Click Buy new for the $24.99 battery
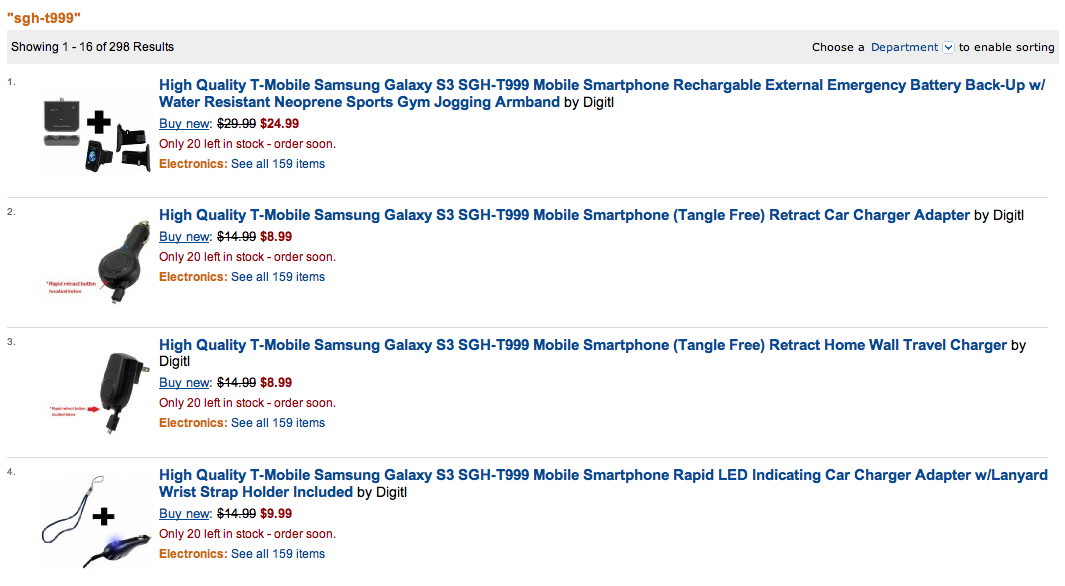This screenshot has width=1065, height=586. coord(184,124)
